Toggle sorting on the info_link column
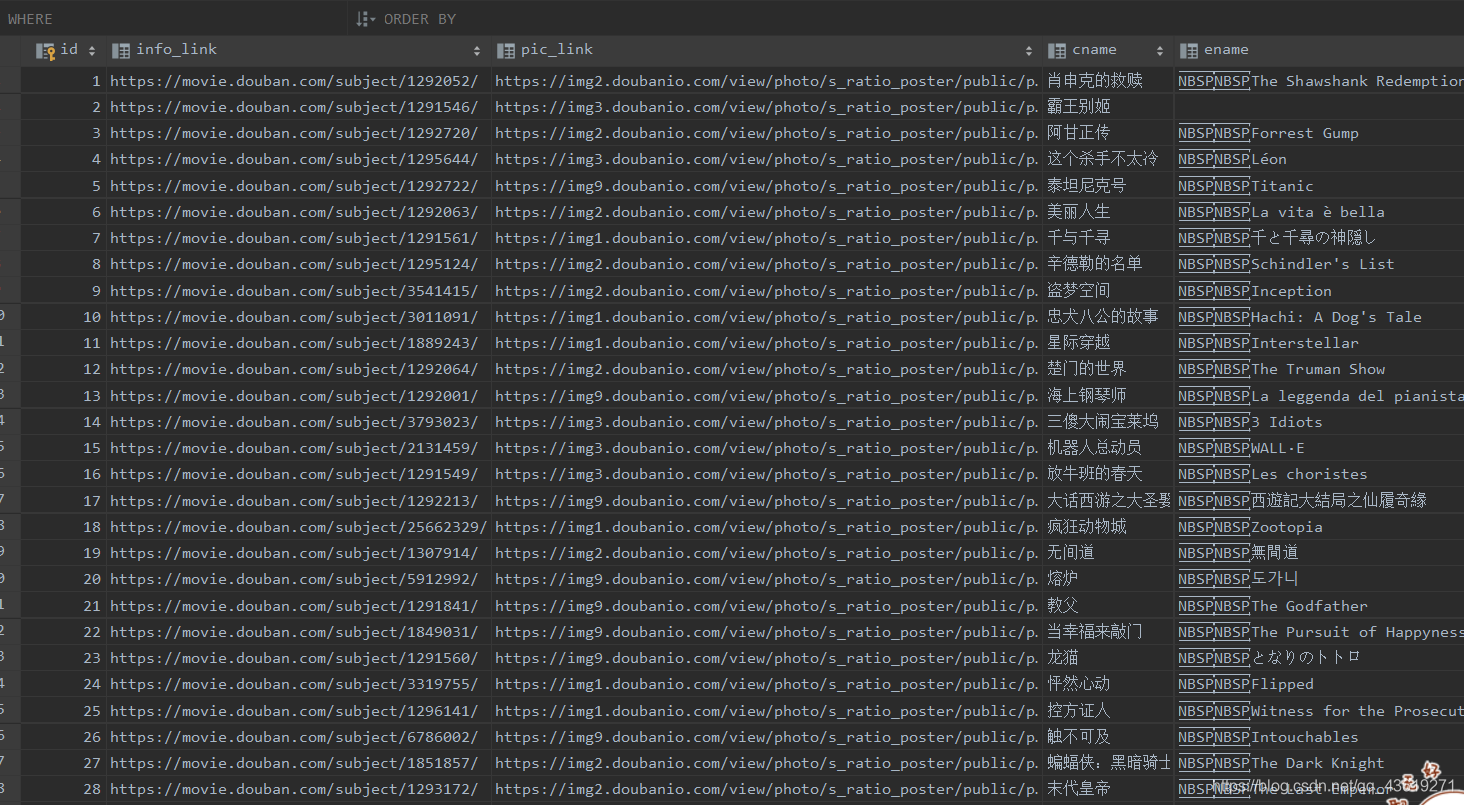This screenshot has height=805, width=1464. (476, 49)
